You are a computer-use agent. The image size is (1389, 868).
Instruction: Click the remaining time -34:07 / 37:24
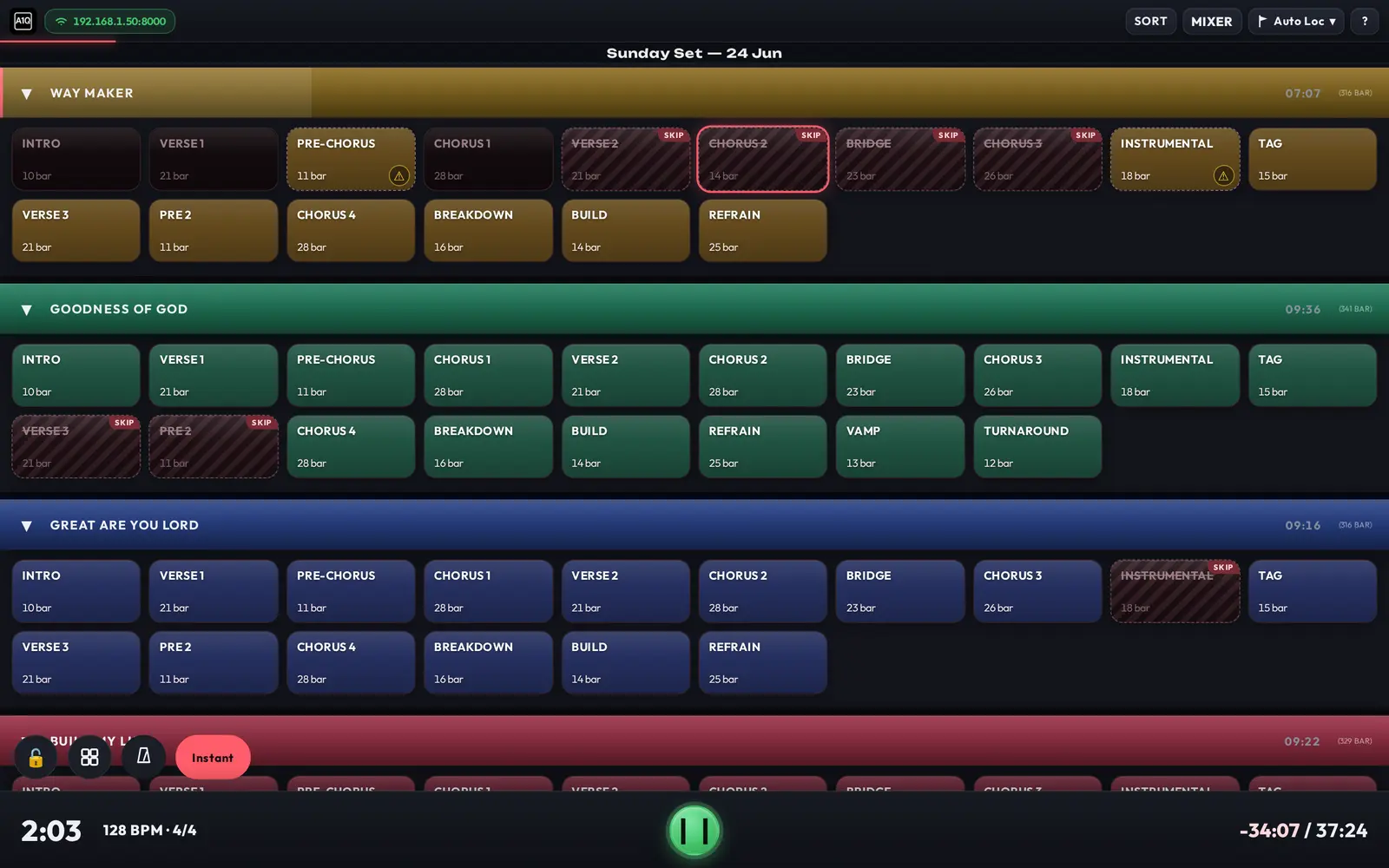(x=1303, y=831)
